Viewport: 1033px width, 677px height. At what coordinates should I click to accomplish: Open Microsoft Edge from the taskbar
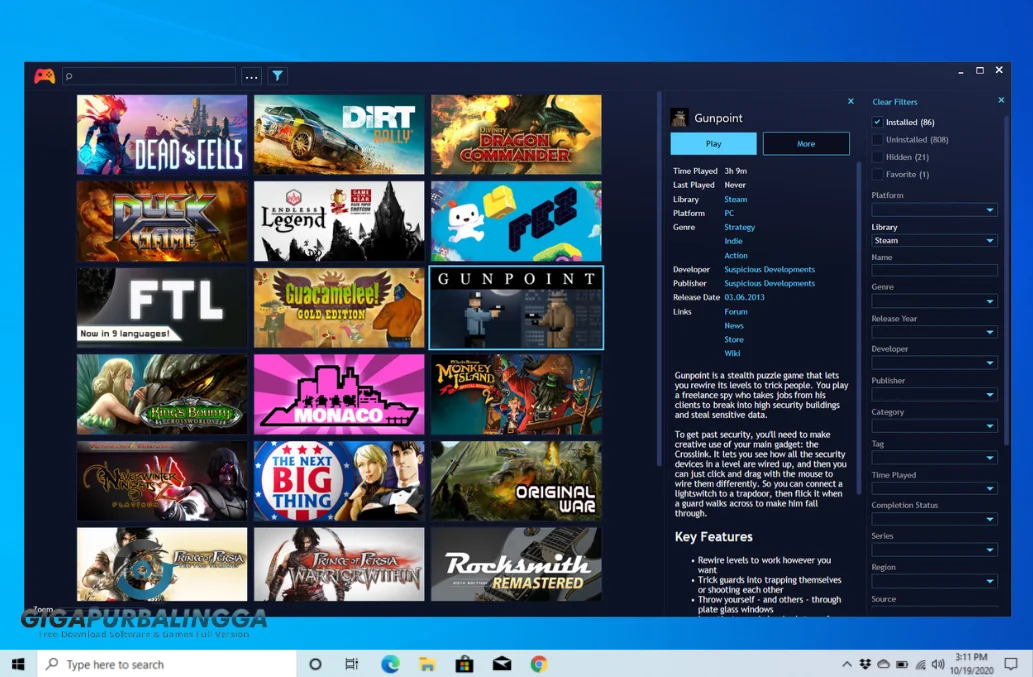pyautogui.click(x=389, y=663)
